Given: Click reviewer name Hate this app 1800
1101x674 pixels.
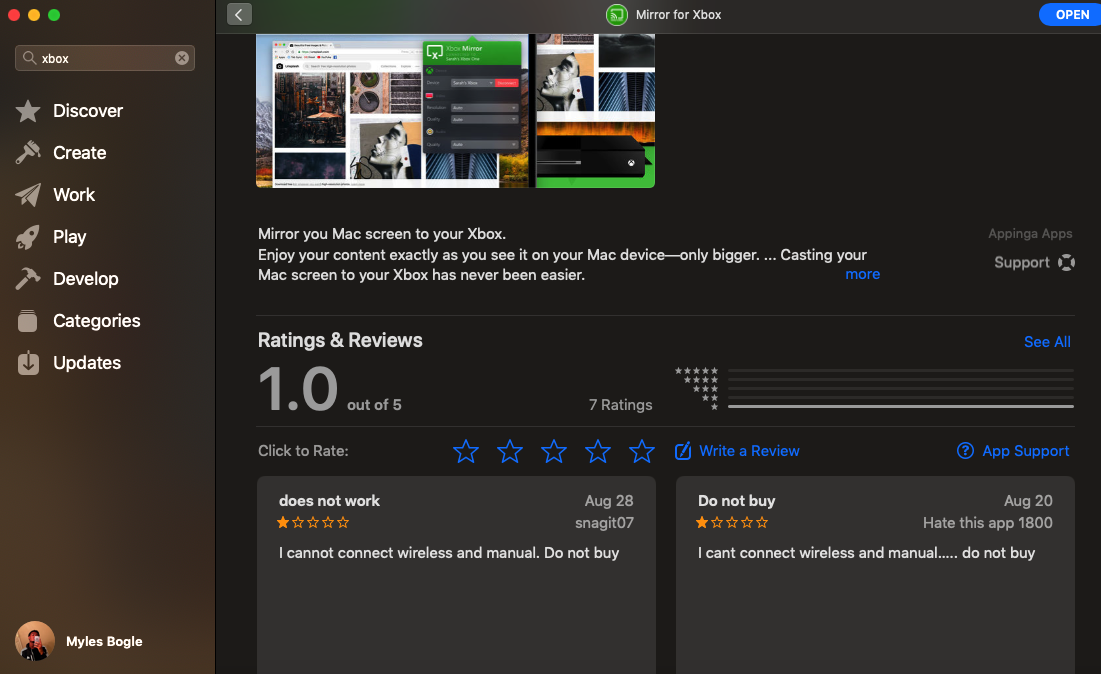Looking at the screenshot, I should click(x=987, y=523).
